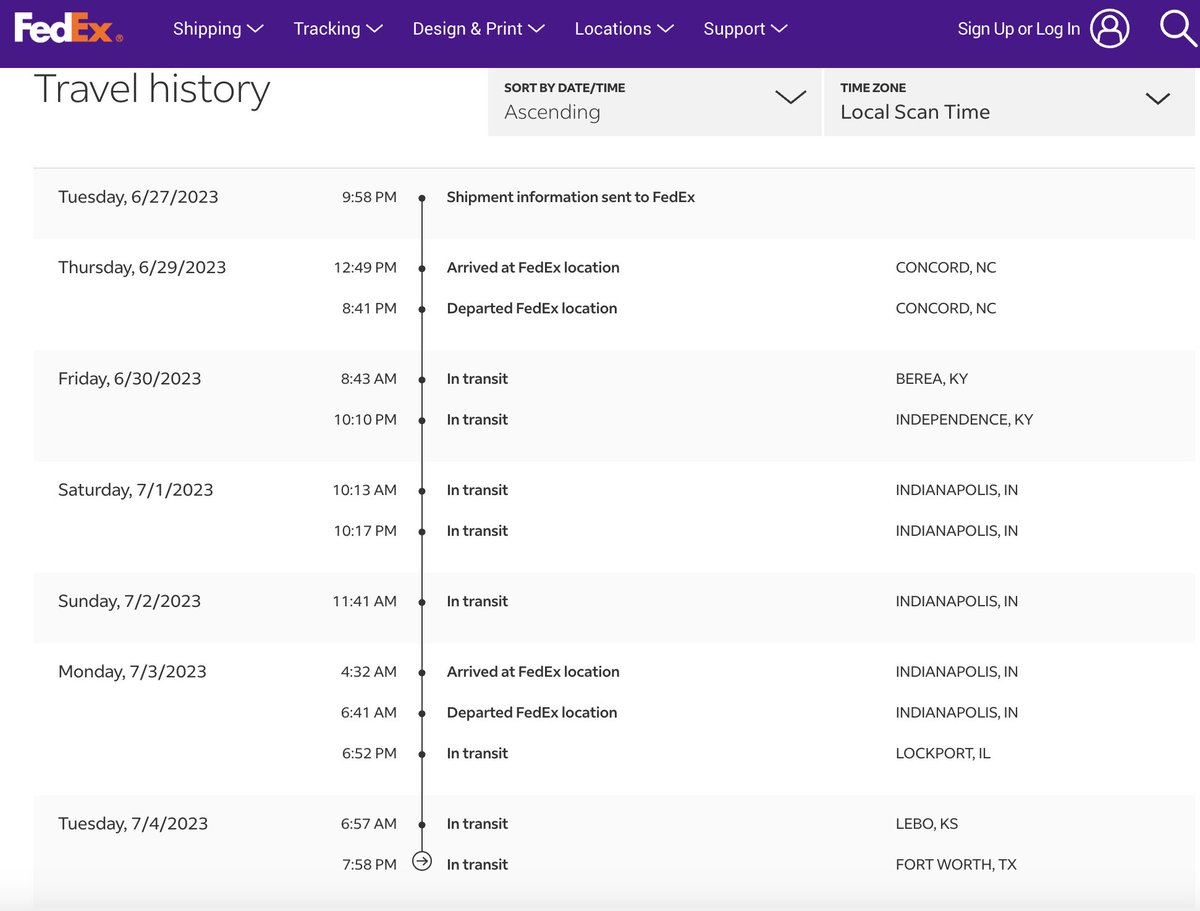Screen dimensions: 1200x911
Task: Click the 6:41 AM Departed FedEx location entry
Action: pyautogui.click(x=532, y=712)
